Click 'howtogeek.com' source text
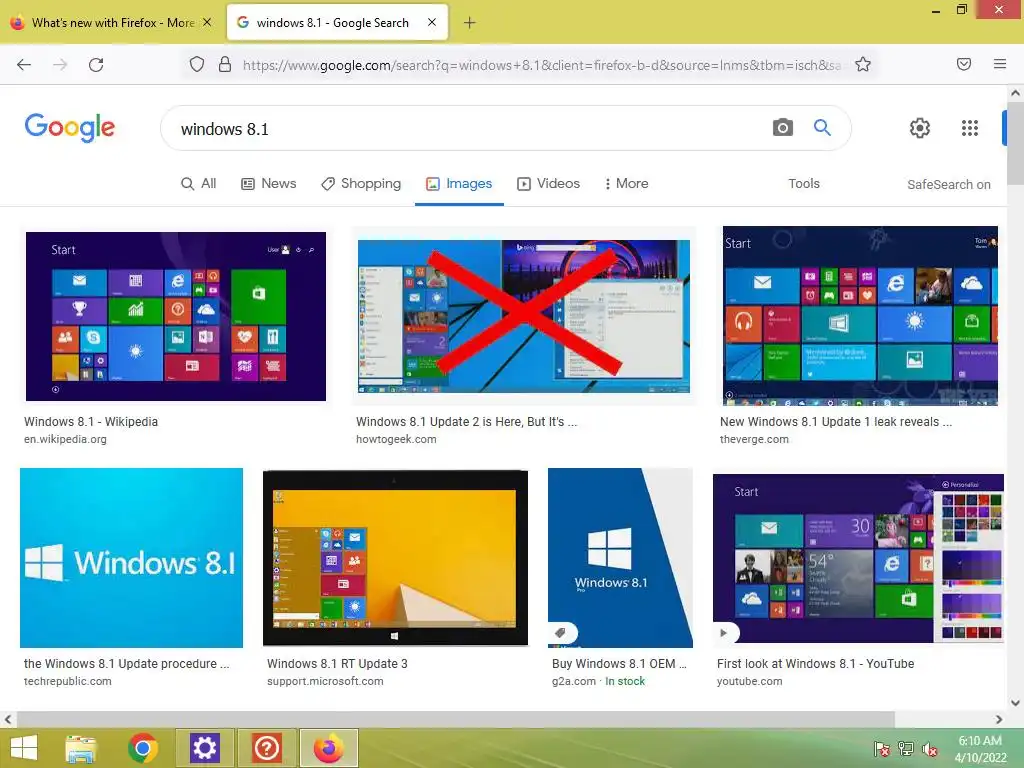1024x768 pixels. (x=396, y=440)
